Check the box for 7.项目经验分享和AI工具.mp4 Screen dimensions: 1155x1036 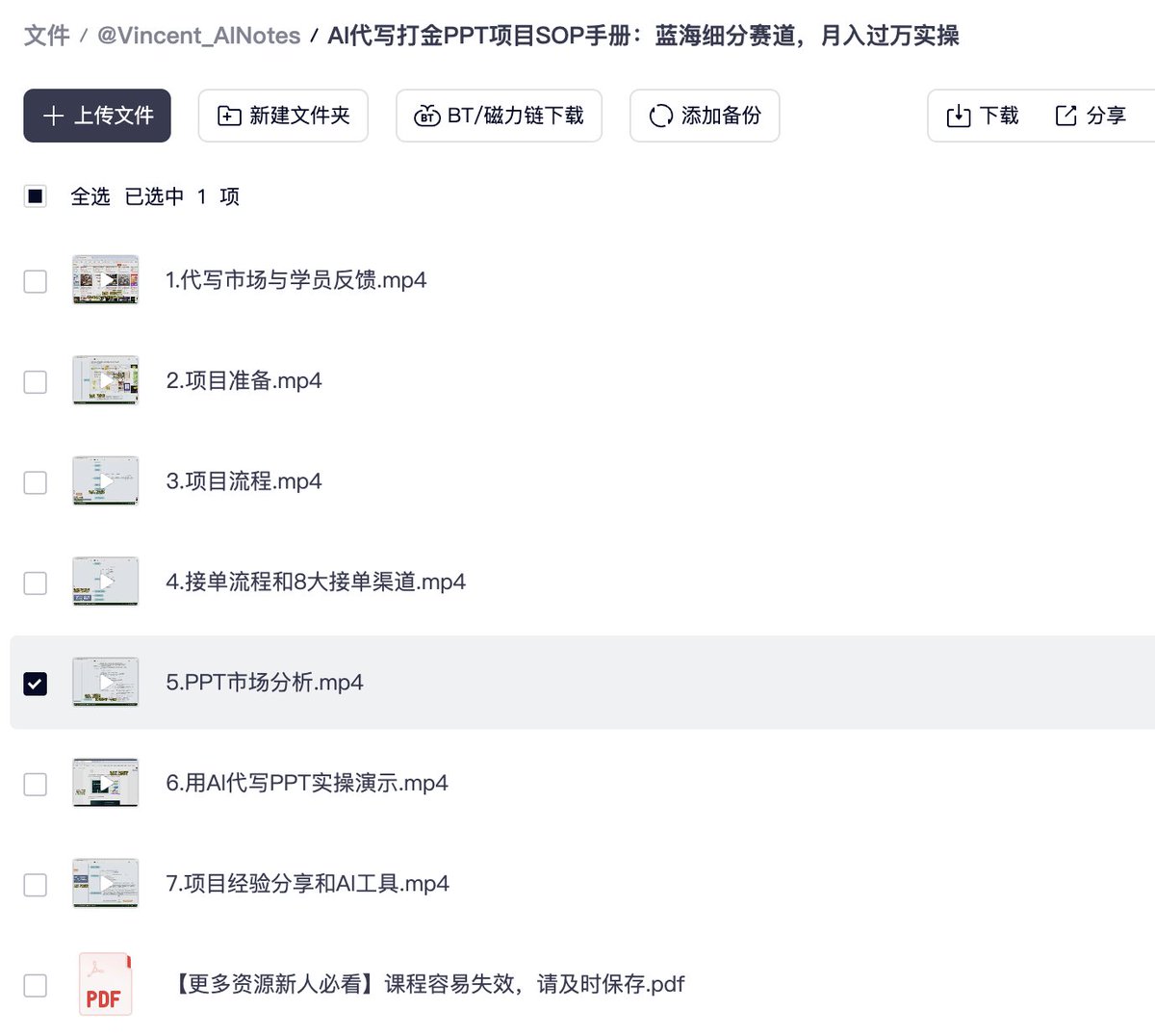[36, 885]
